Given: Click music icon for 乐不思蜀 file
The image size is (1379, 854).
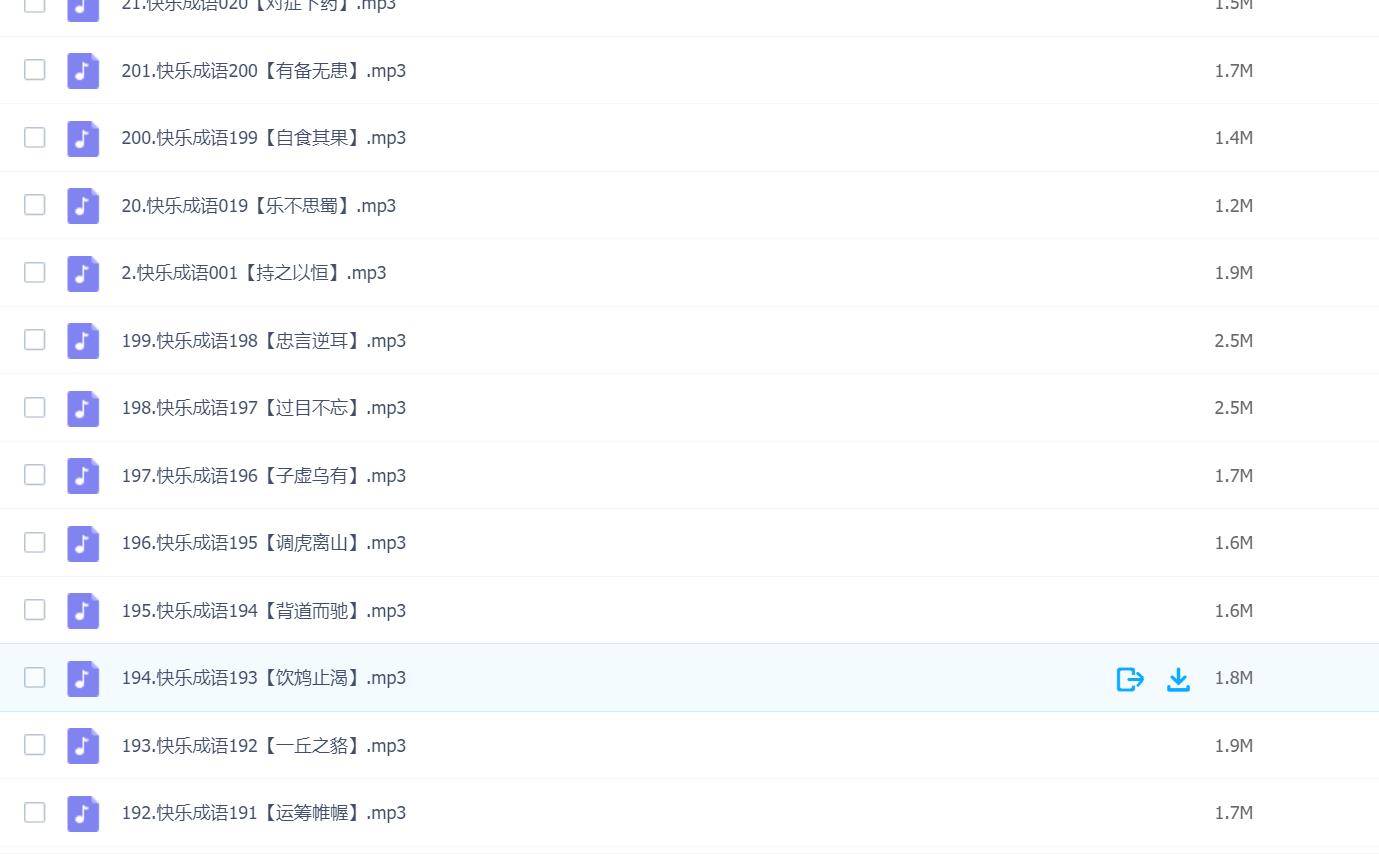Looking at the screenshot, I should point(83,206).
